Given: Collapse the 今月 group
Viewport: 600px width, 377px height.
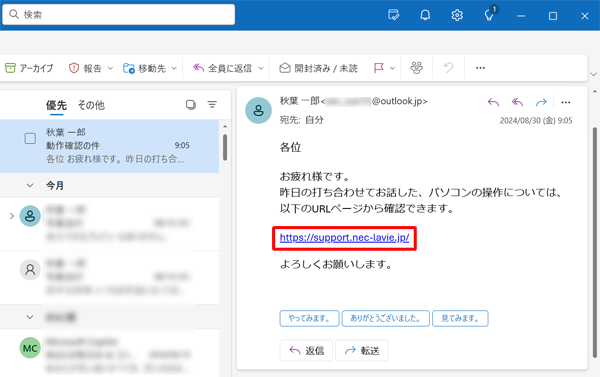Looking at the screenshot, I should coord(30,186).
